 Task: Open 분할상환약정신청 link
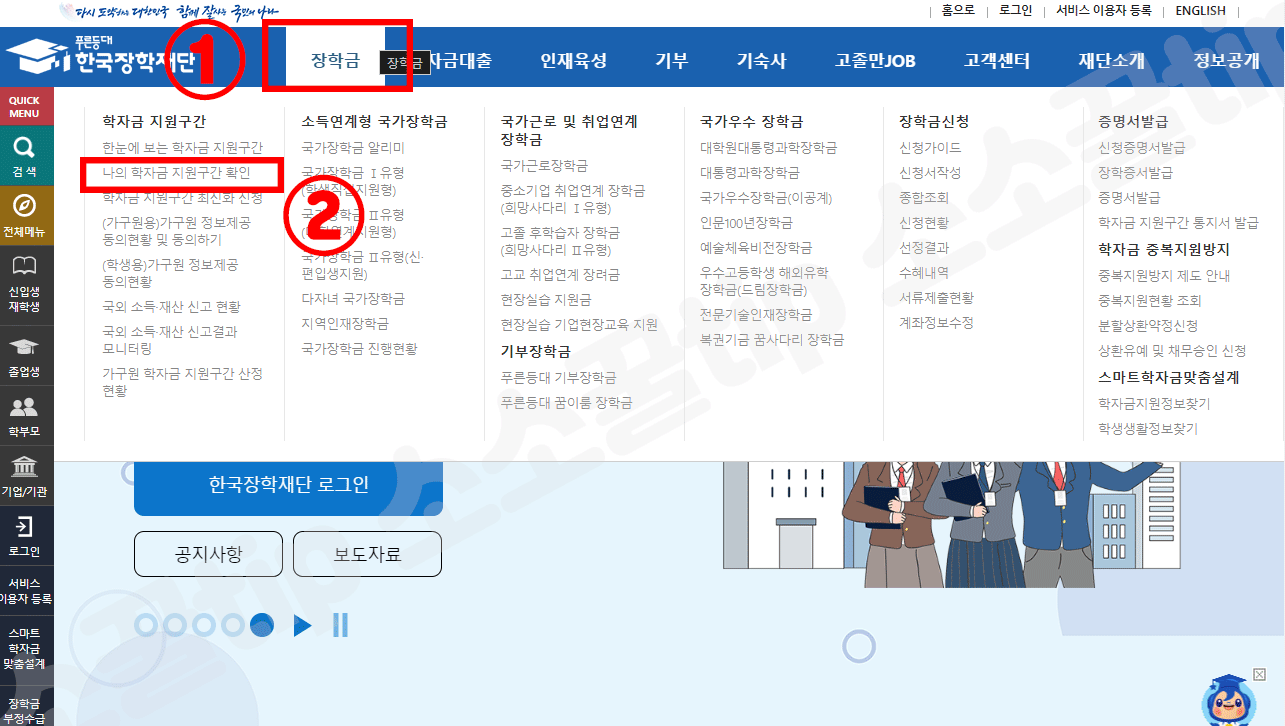pos(1147,325)
